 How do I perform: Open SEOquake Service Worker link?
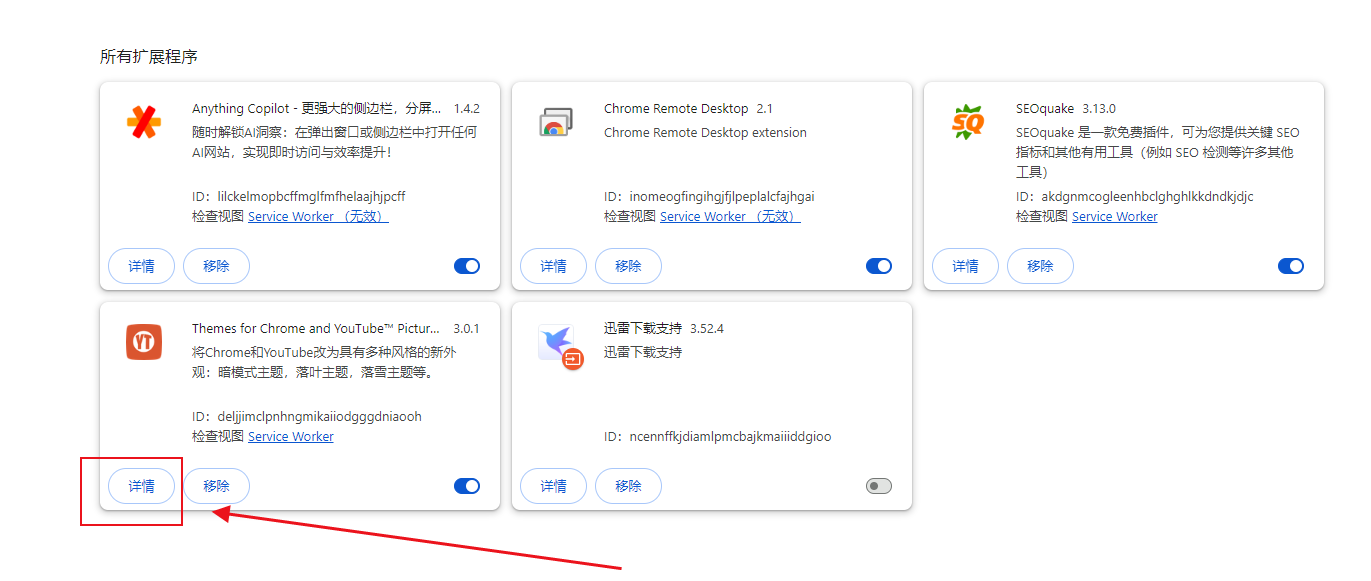click(x=1115, y=217)
